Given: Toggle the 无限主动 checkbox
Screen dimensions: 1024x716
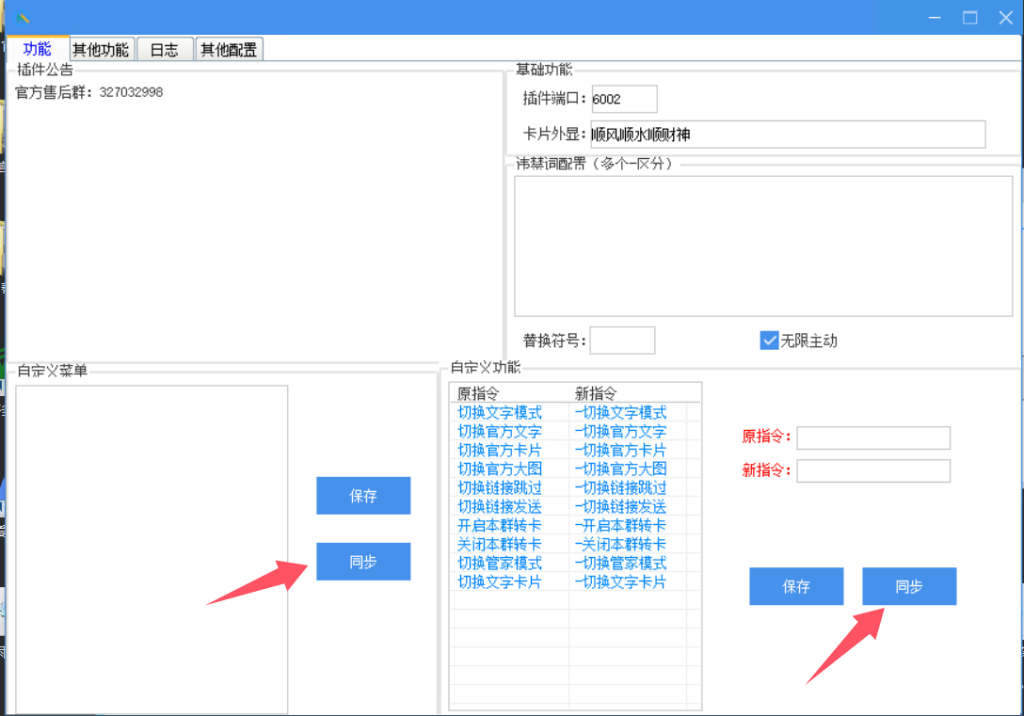Looking at the screenshot, I should click(x=769, y=340).
